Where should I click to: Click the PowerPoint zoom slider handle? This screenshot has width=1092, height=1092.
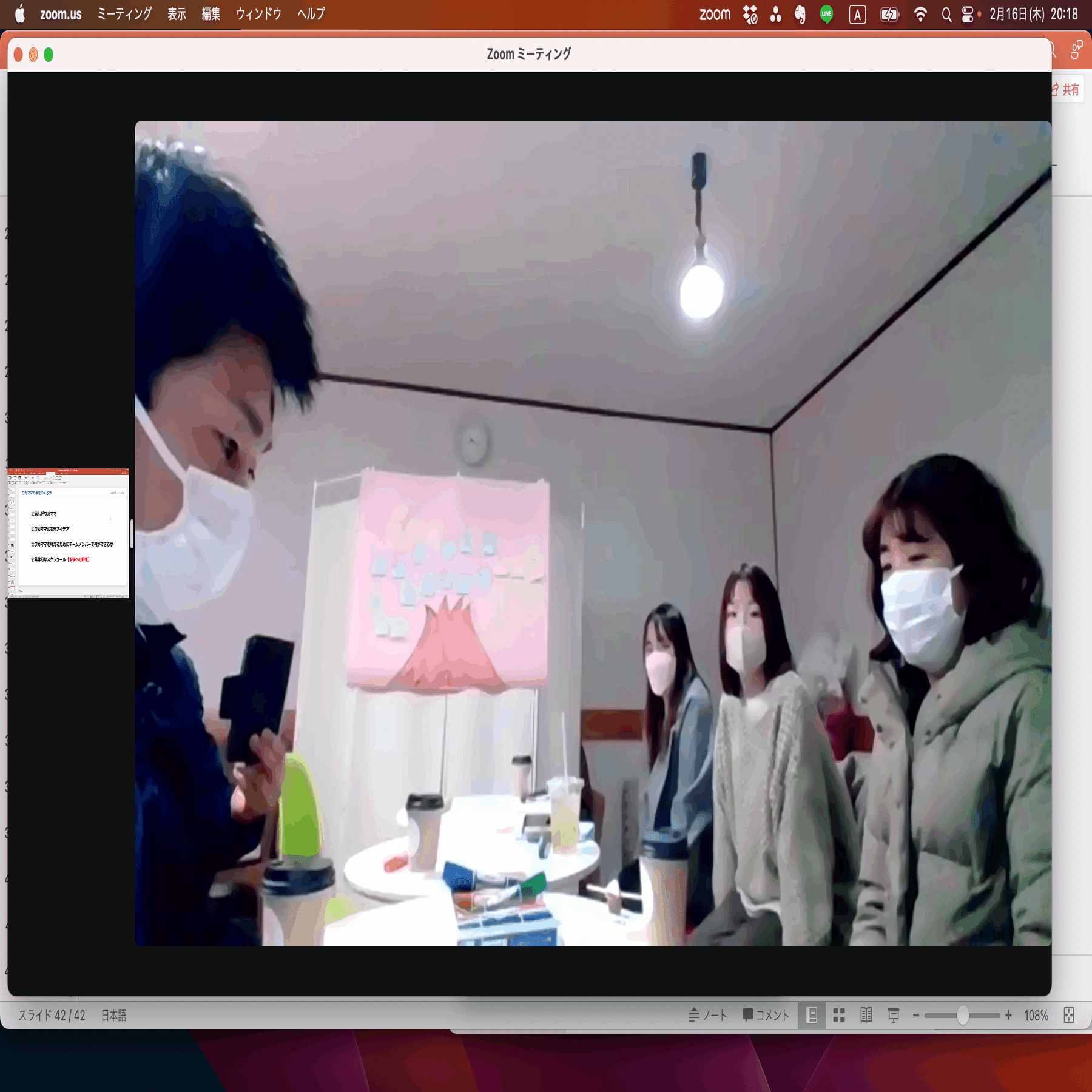tap(963, 1015)
